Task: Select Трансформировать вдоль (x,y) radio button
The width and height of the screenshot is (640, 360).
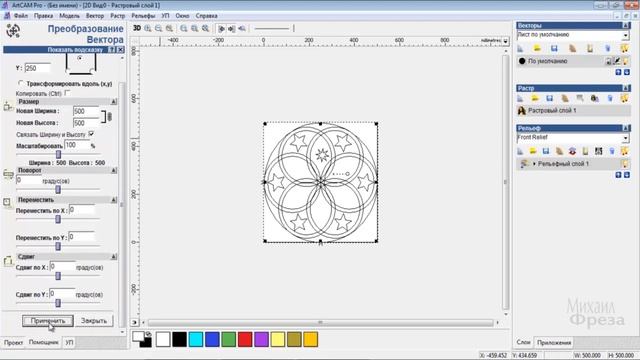Action: coord(21,83)
